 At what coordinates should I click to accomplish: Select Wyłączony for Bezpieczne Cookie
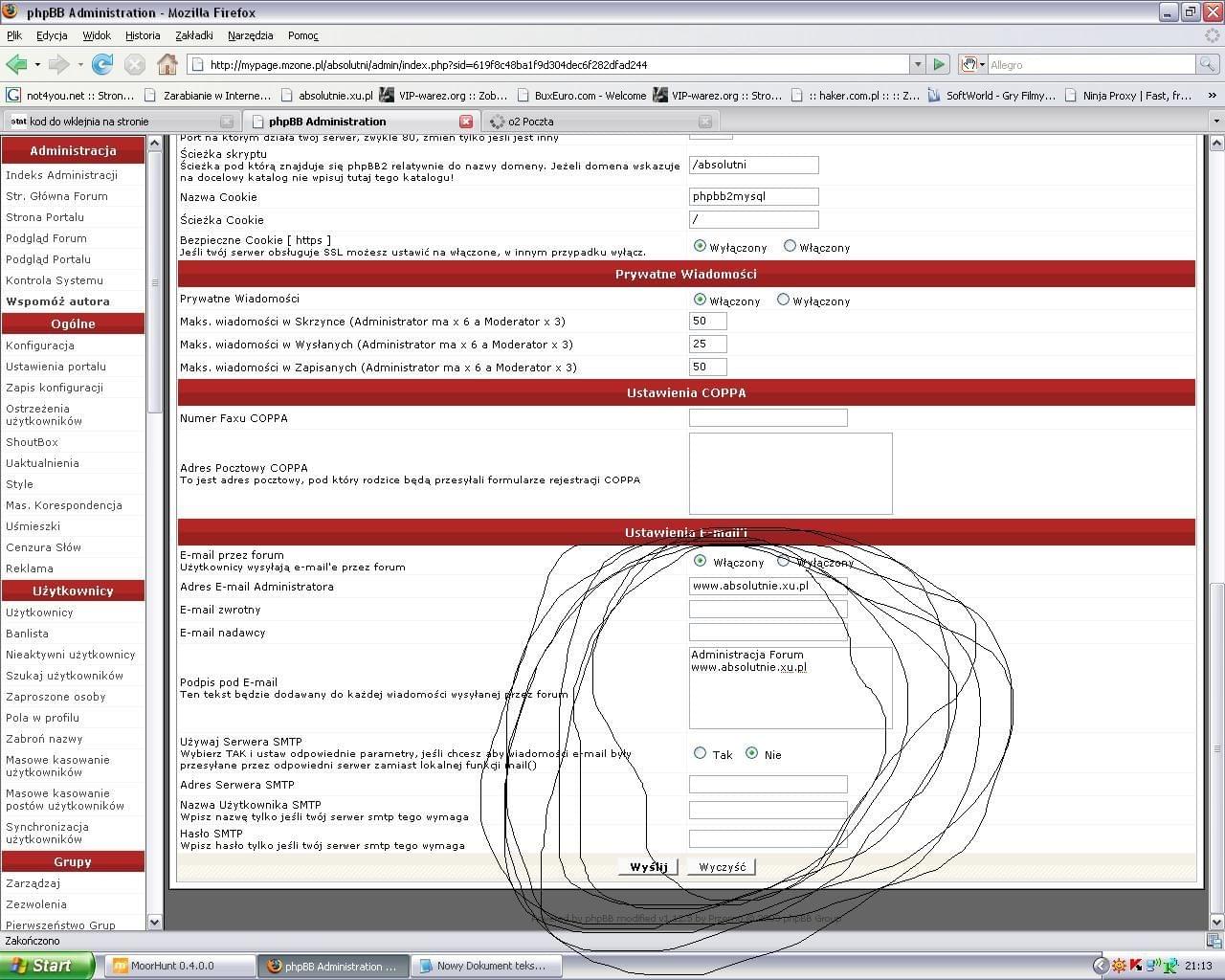(700, 246)
